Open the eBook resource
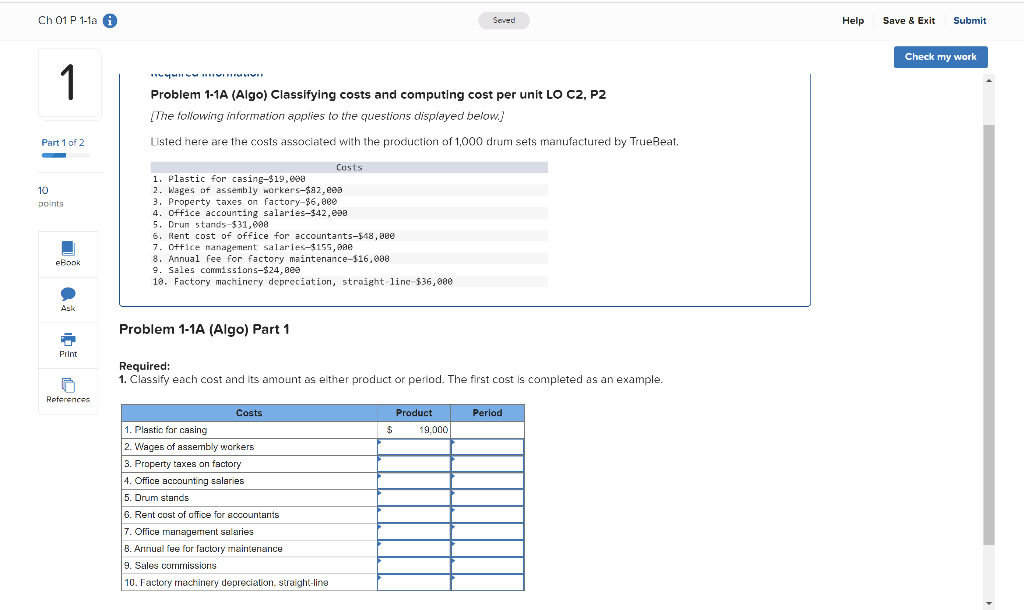The width and height of the screenshot is (1024, 610). click(68, 254)
